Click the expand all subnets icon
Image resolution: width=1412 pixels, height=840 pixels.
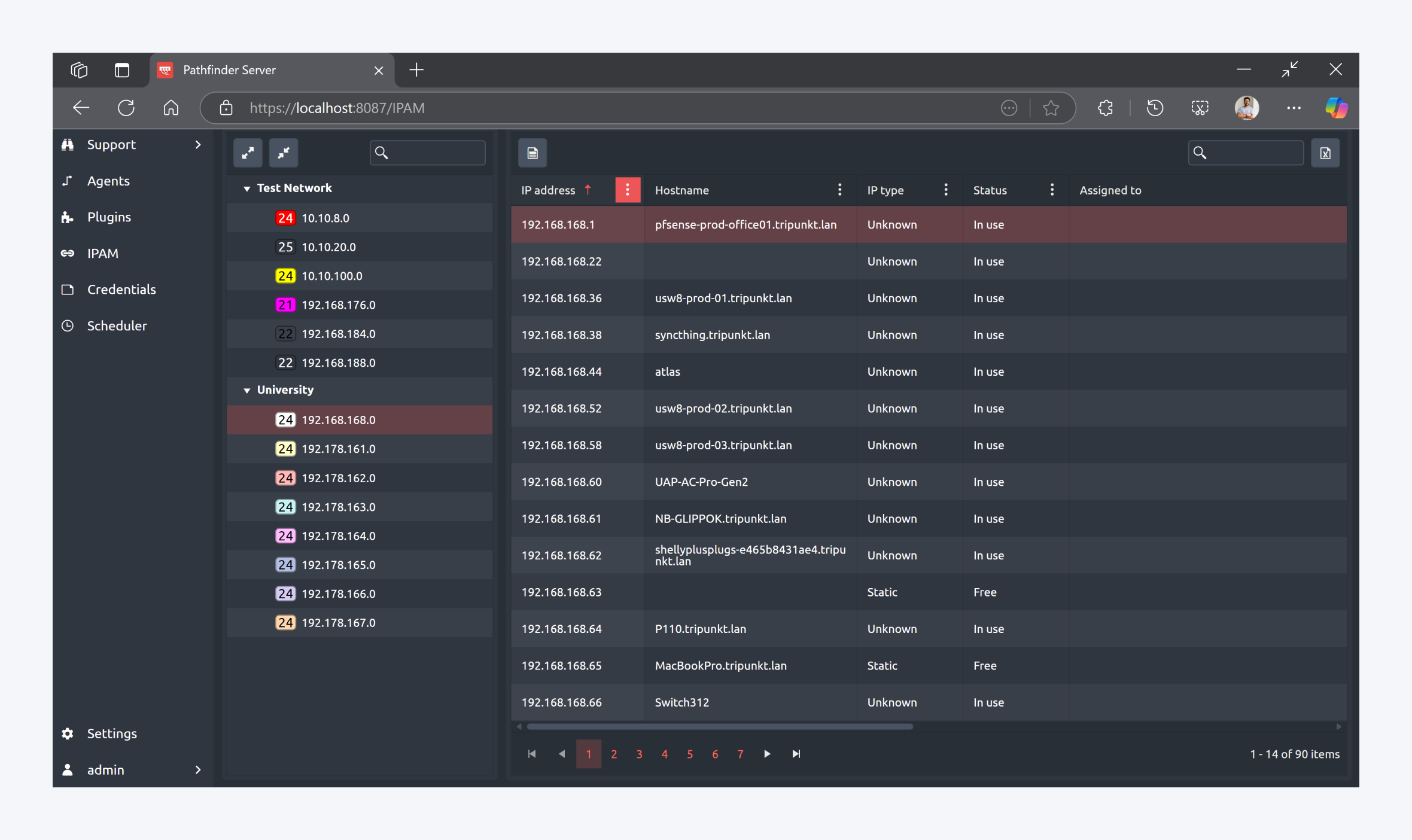coord(248,153)
